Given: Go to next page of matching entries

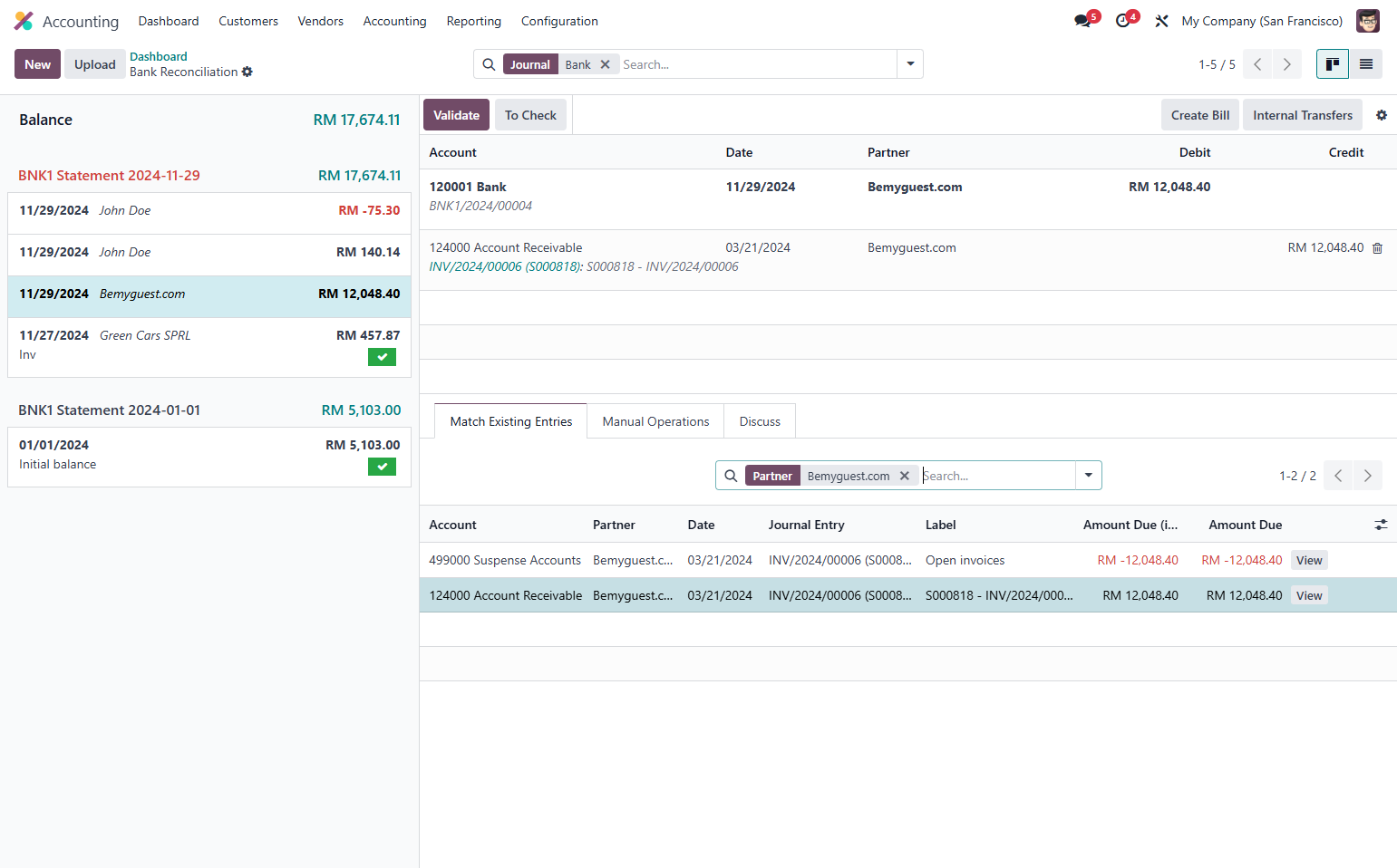Looking at the screenshot, I should click(1367, 476).
